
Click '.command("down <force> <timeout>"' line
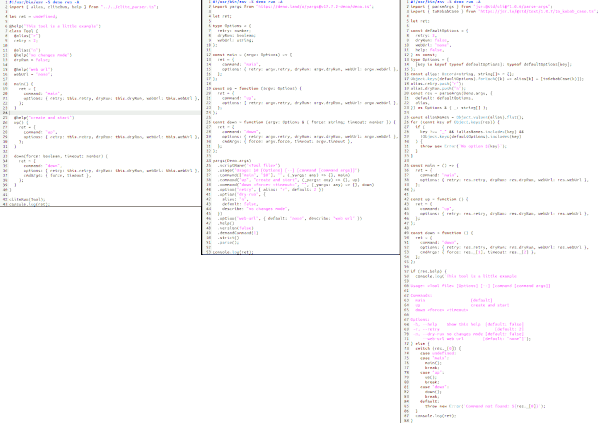pos(296,185)
